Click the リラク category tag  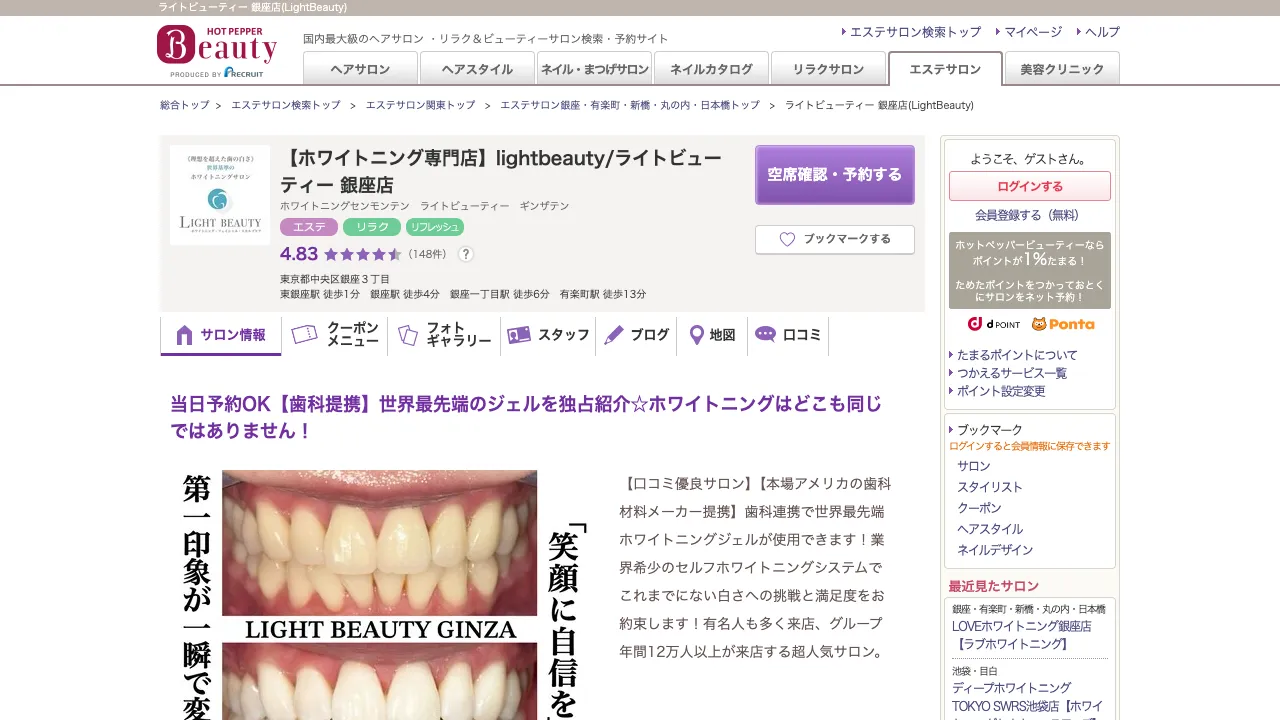(372, 227)
